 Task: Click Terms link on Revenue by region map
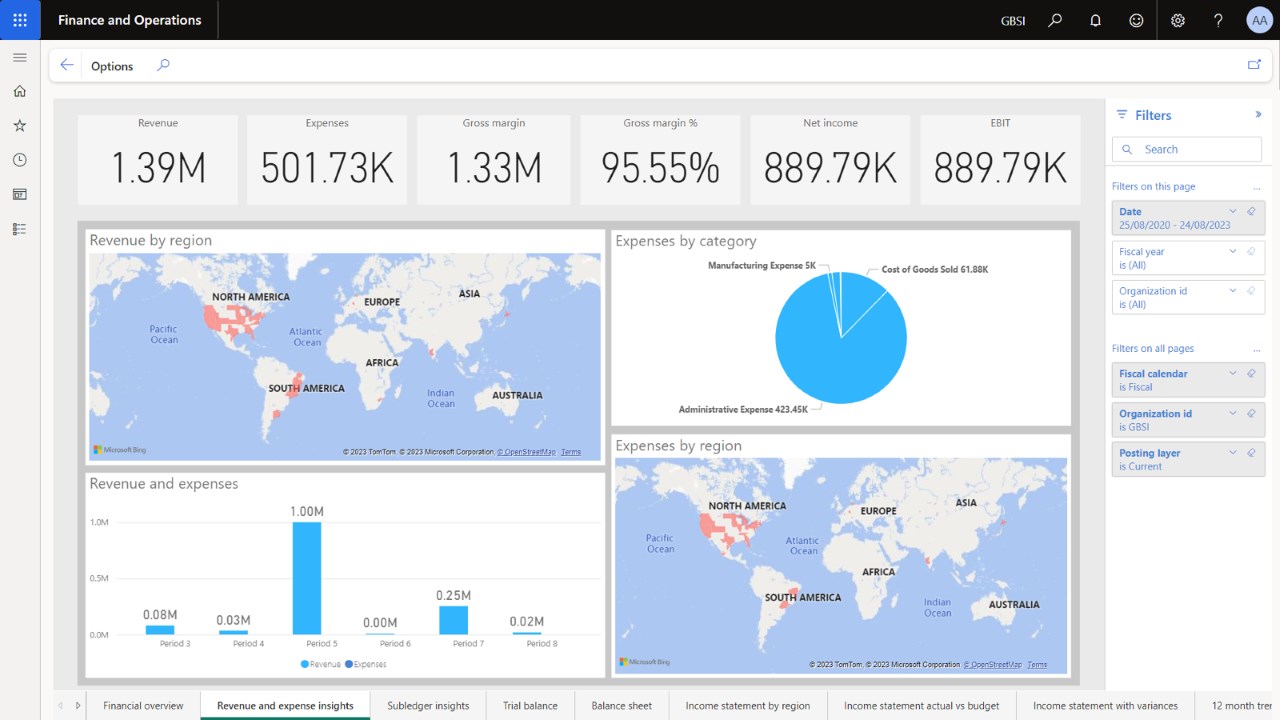coord(571,452)
